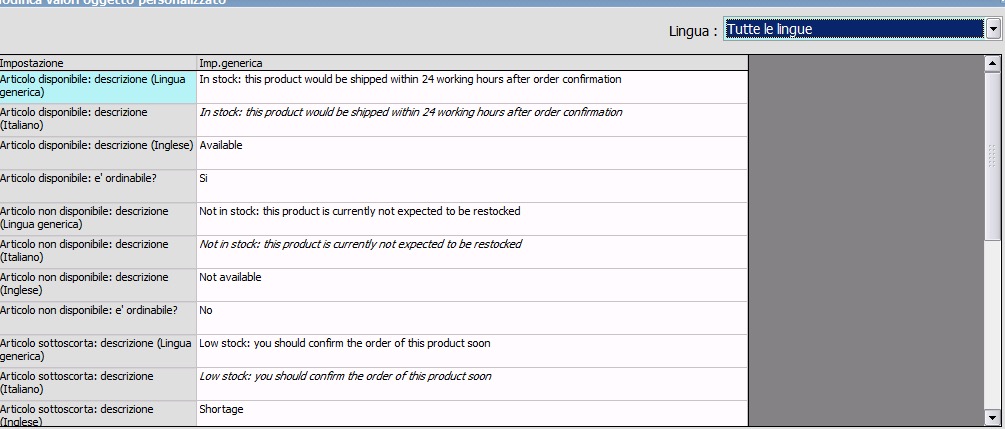Select the 'Impostazione' column header
Screen dimensions: 1005x429
[x=98, y=63]
